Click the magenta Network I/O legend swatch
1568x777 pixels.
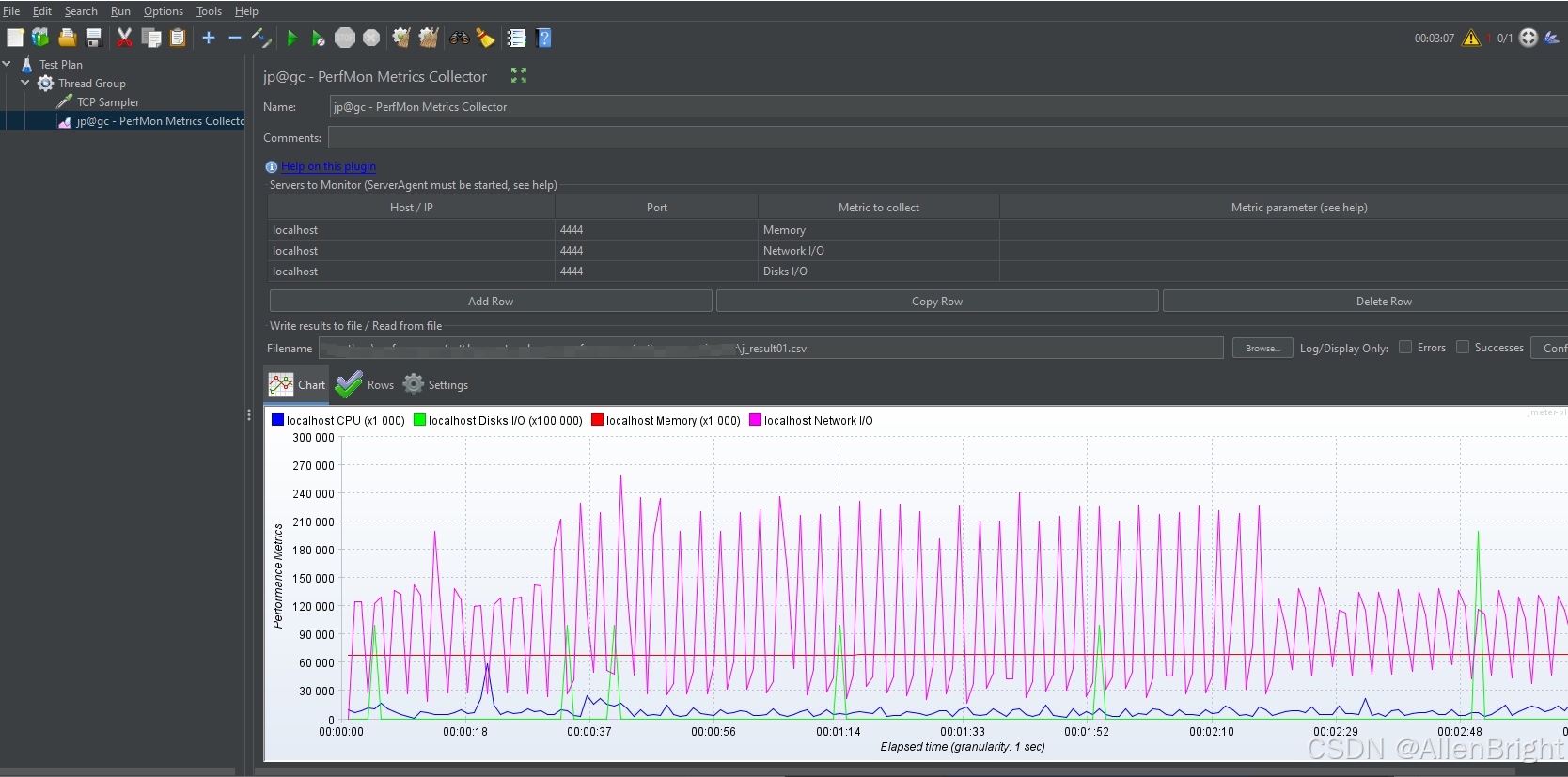(755, 420)
